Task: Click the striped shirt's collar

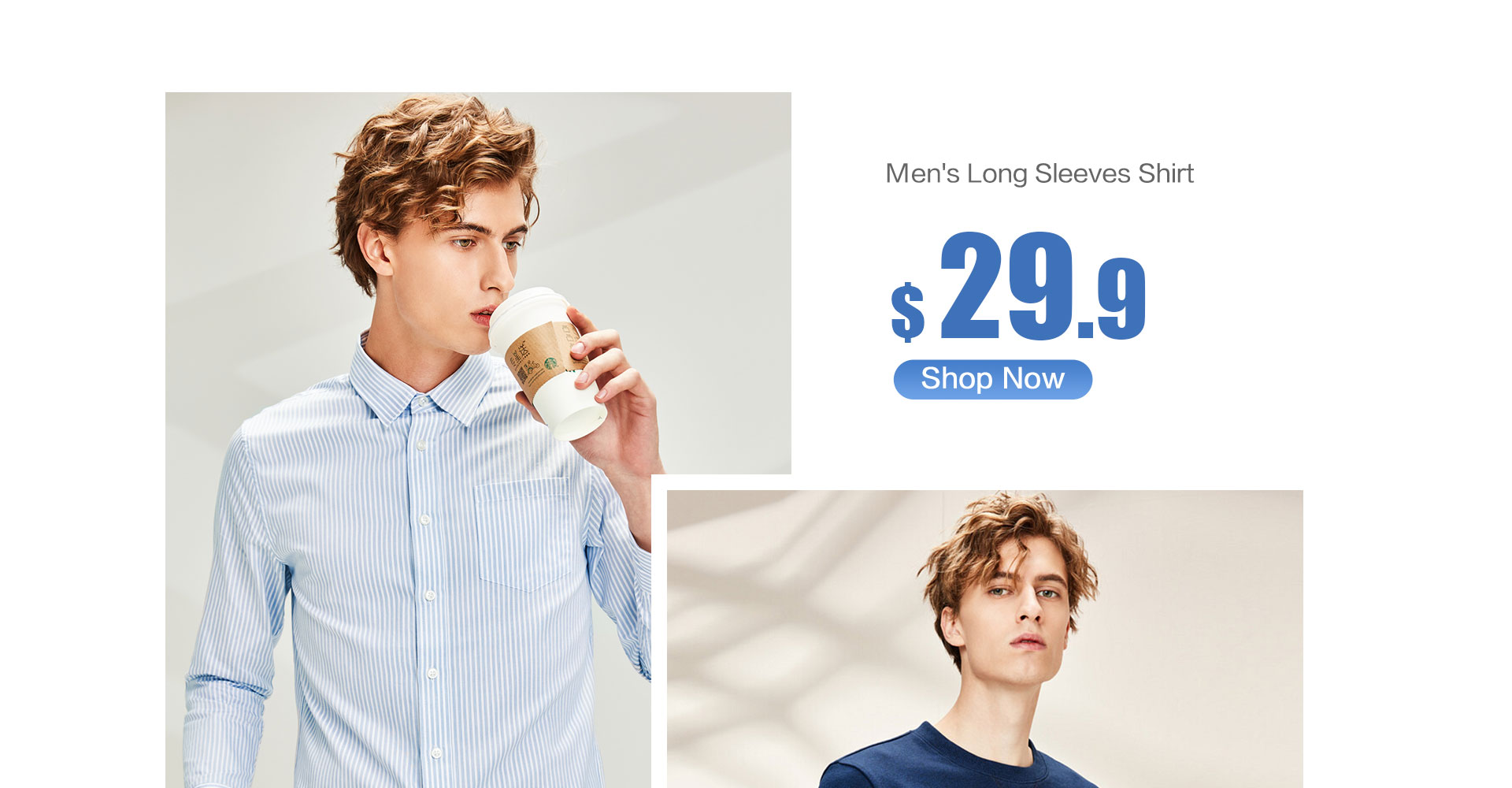Action: pyautogui.click(x=421, y=386)
